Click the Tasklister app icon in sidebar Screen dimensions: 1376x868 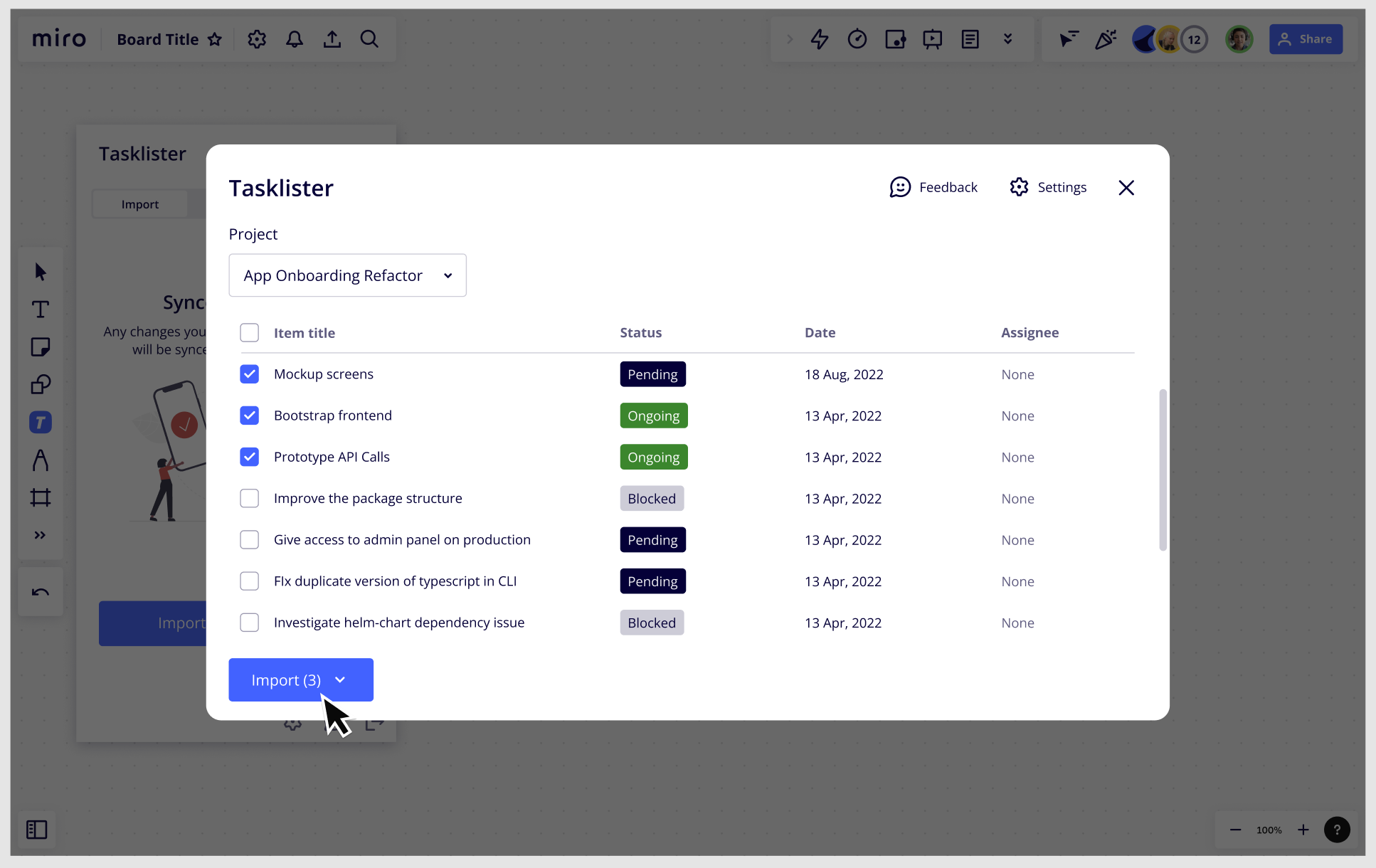[x=40, y=422]
